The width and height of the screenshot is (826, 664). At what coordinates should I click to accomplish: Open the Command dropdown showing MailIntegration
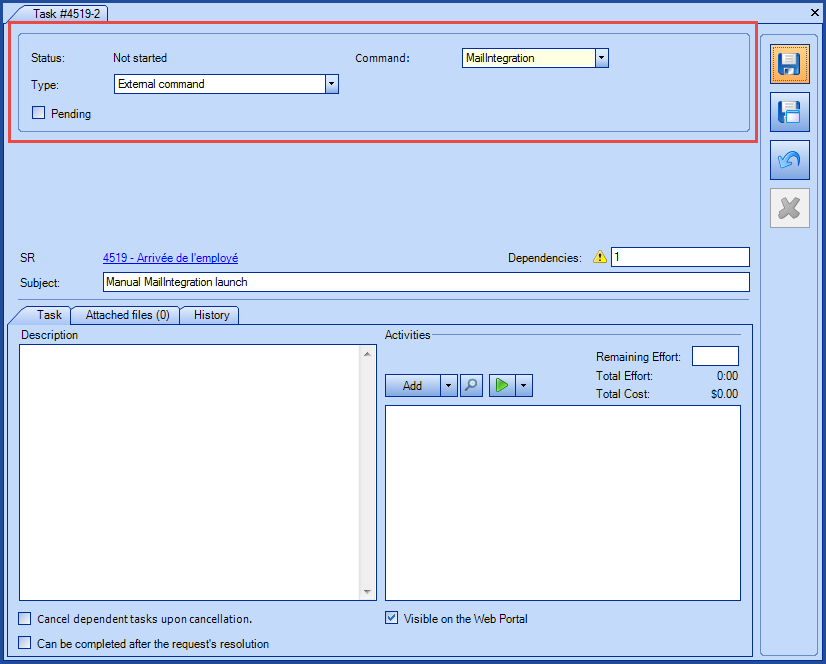coord(602,58)
